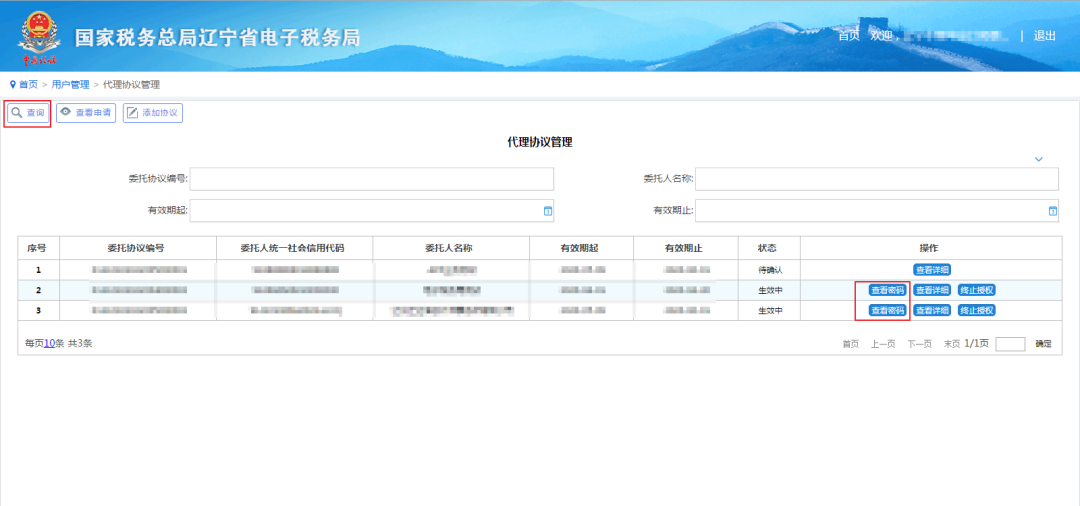The height and width of the screenshot is (506, 1080).
Task: Click 终止授权 in row 2
Action: tap(977, 291)
